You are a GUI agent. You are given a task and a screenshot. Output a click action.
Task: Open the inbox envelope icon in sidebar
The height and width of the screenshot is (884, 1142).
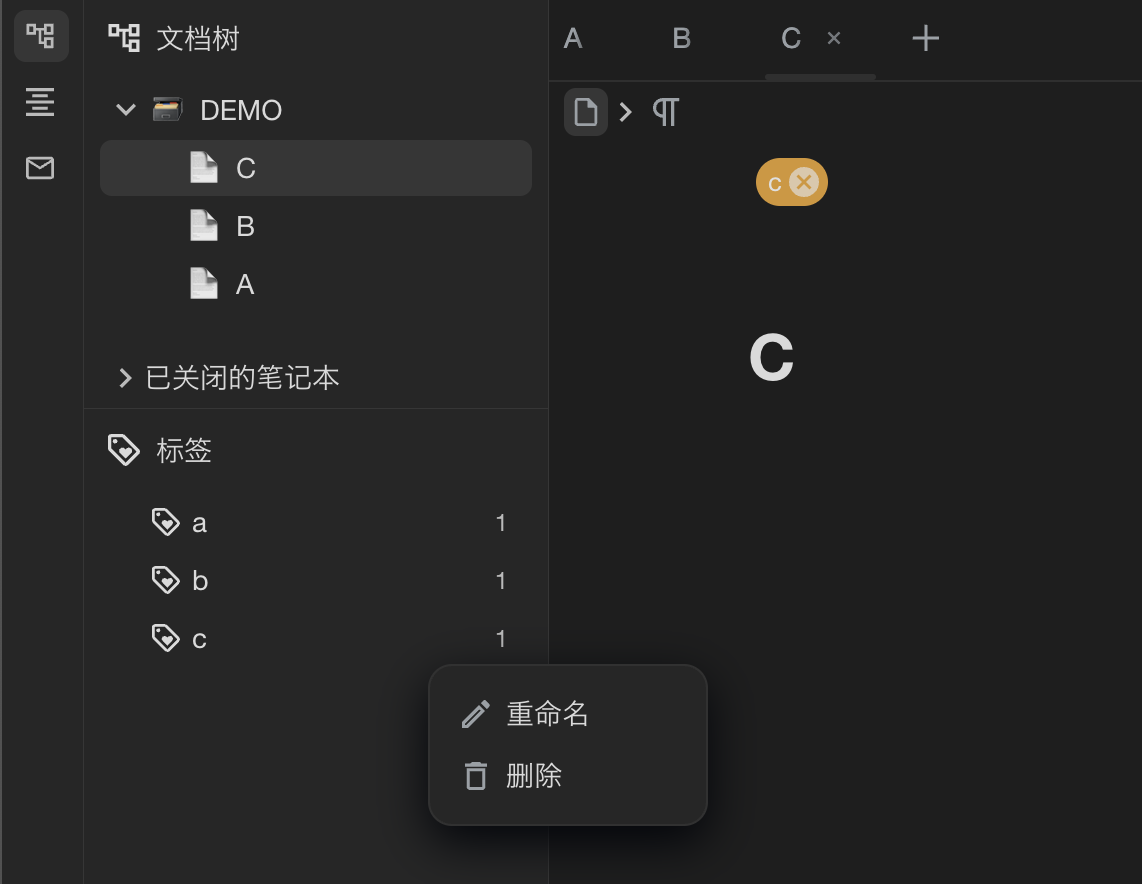[40, 168]
